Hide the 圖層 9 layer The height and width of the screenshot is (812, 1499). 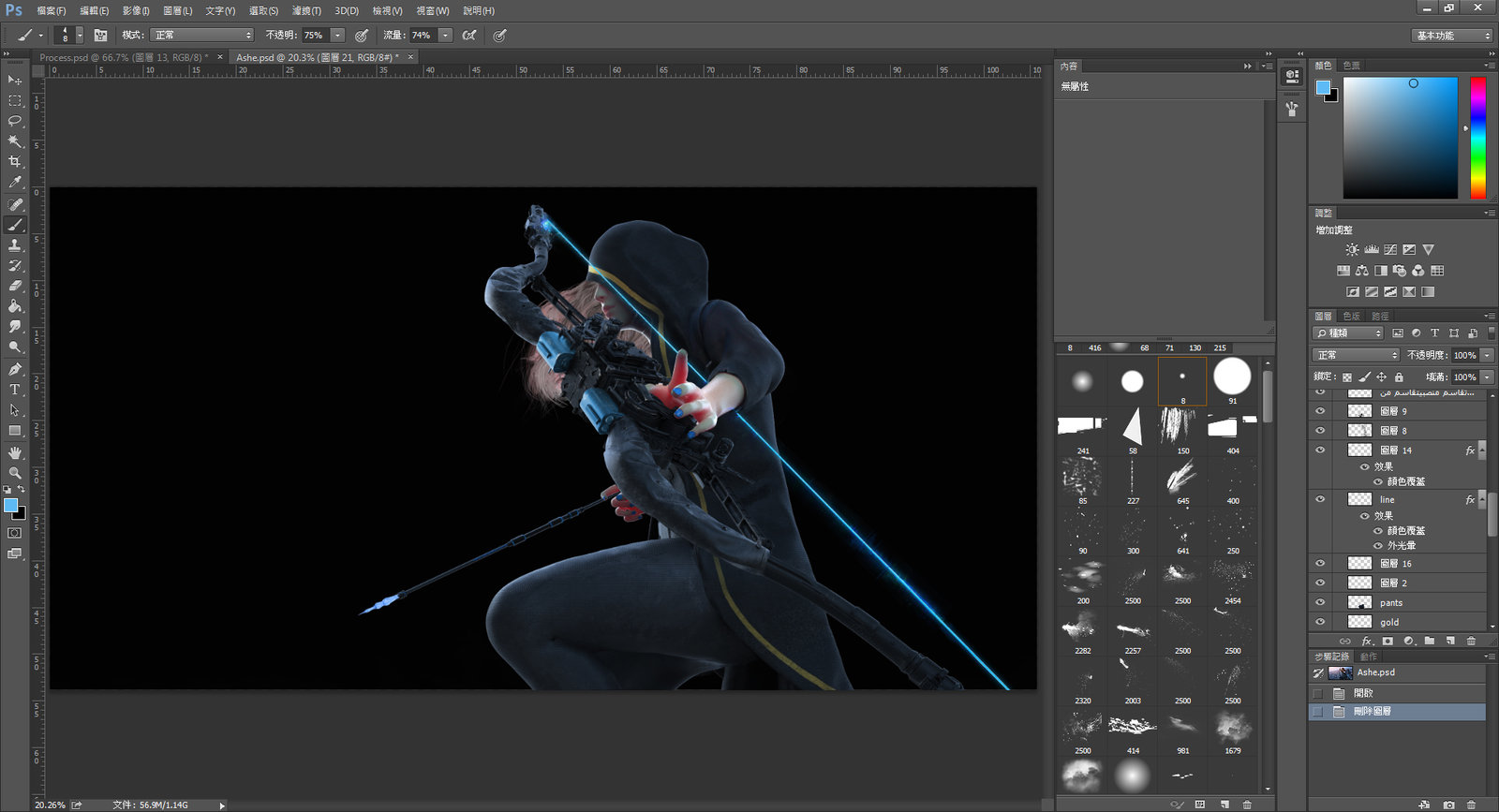pos(1320,411)
